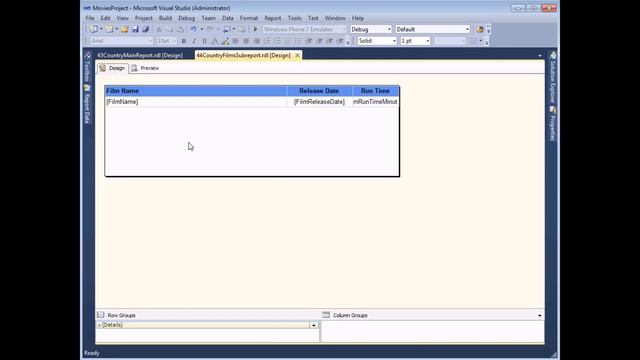Expand the Details row group dropdown arrow
The height and width of the screenshot is (360, 640).
pyautogui.click(x=313, y=325)
